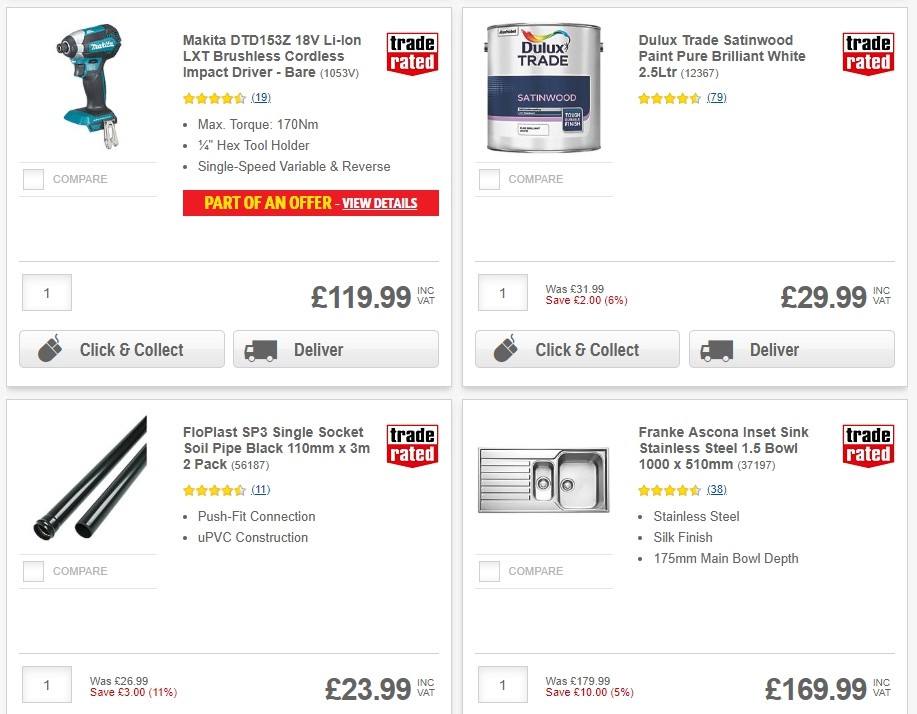The height and width of the screenshot is (714, 917).
Task: Select the Trade Rated badge on the Makita driver
Action: tap(412, 52)
